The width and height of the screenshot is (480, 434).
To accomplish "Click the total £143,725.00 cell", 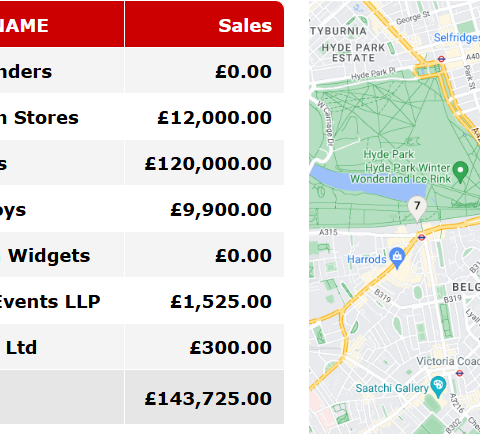I will (x=204, y=397).
